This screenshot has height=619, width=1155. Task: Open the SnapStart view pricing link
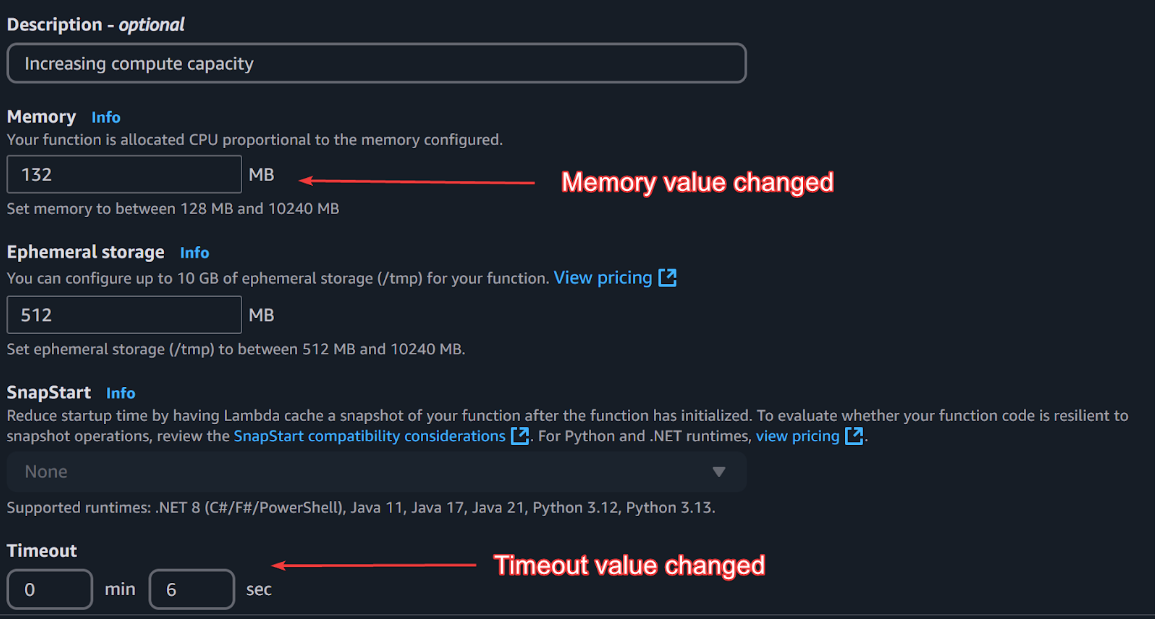pyautogui.click(x=797, y=436)
